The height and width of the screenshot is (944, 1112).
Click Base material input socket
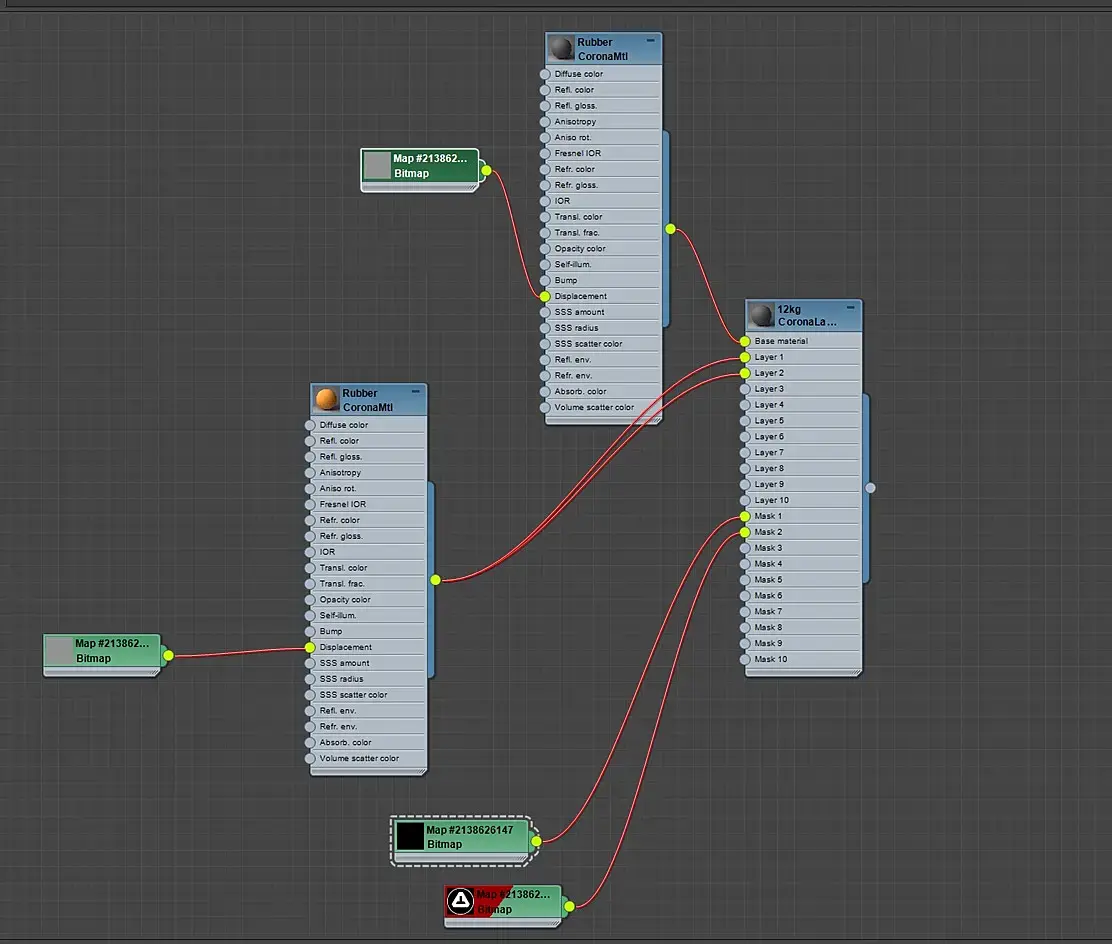[745, 341]
